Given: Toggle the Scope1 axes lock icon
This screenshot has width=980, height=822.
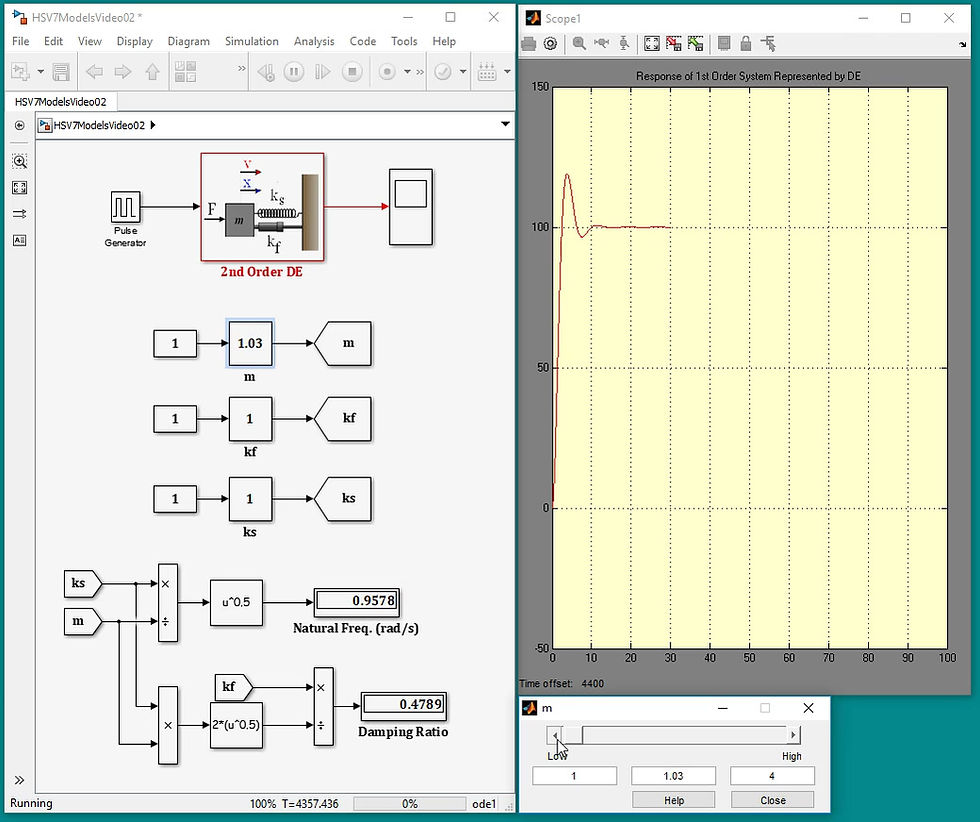Looking at the screenshot, I should coord(746,44).
